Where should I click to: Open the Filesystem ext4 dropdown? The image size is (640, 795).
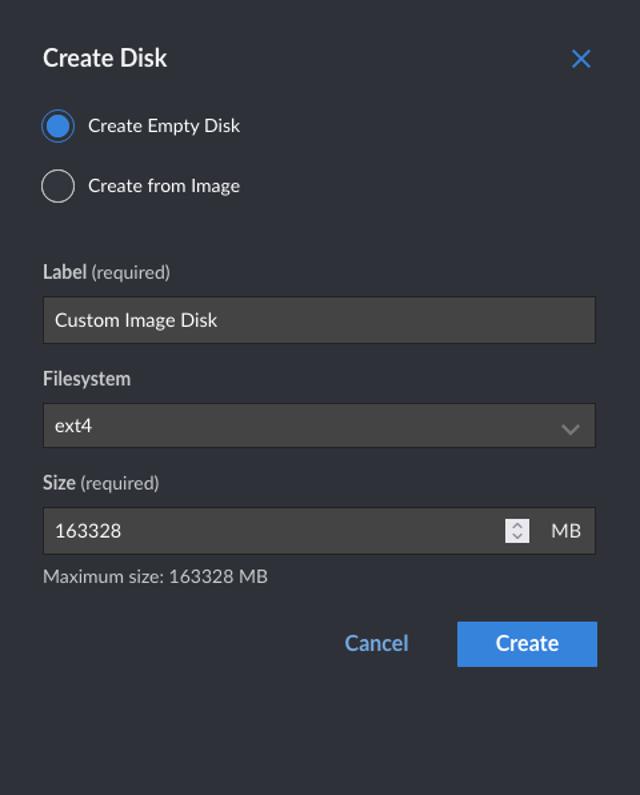click(319, 425)
